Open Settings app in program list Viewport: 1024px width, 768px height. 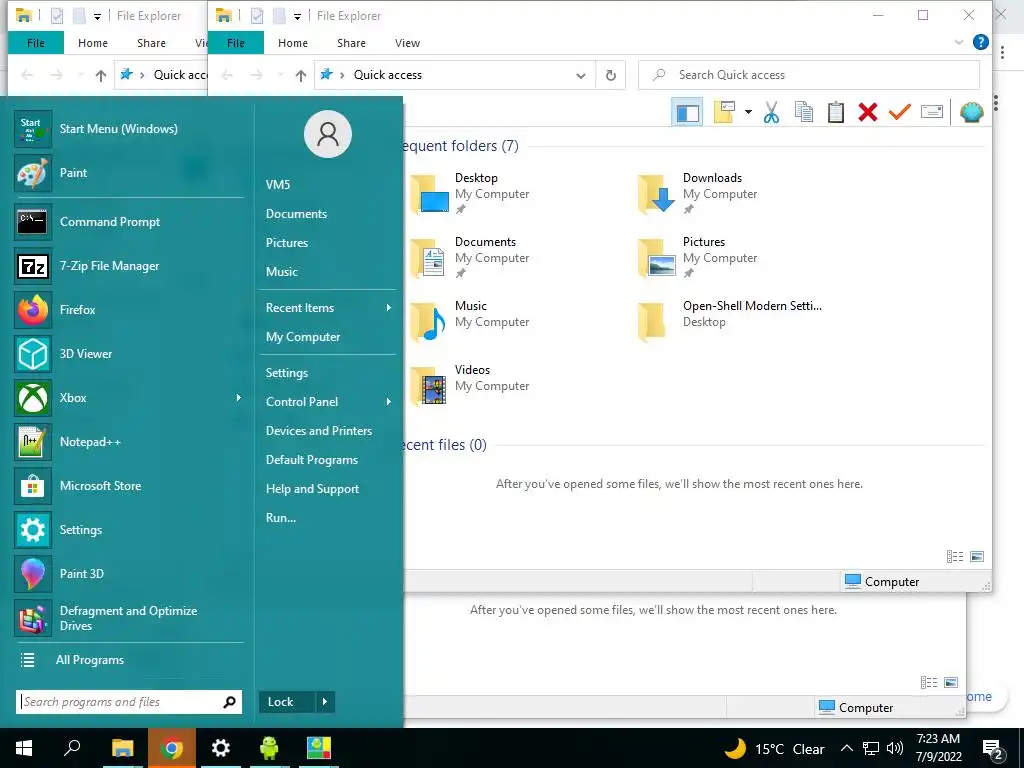pyautogui.click(x=129, y=530)
